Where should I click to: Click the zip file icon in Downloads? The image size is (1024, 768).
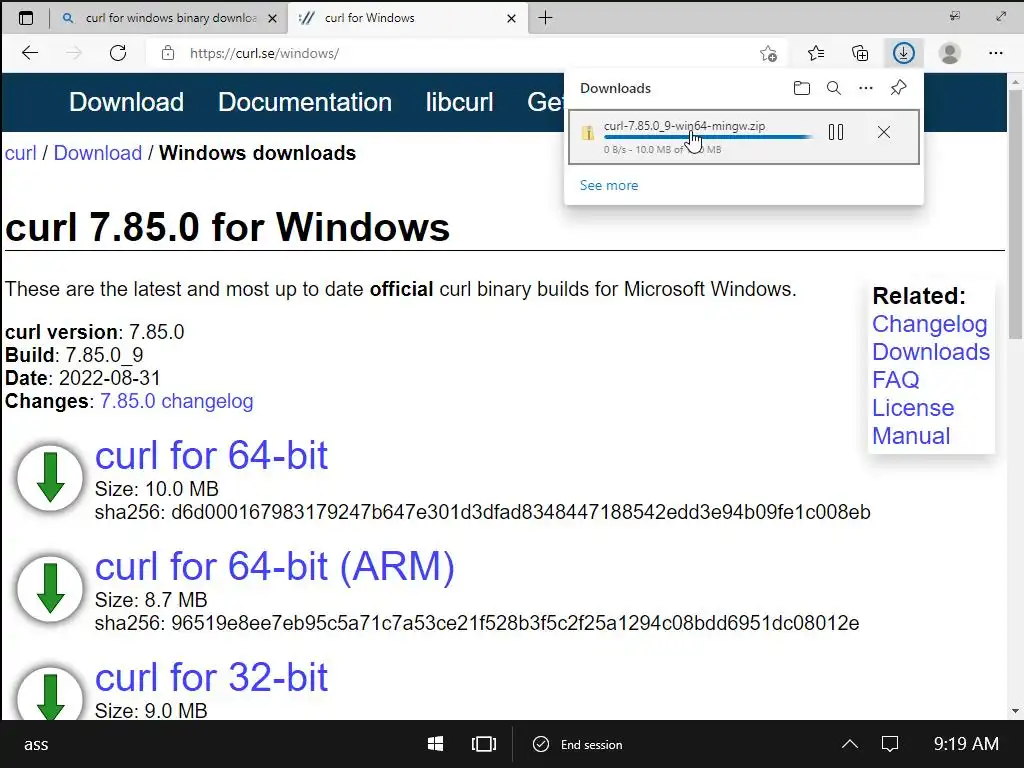588,132
